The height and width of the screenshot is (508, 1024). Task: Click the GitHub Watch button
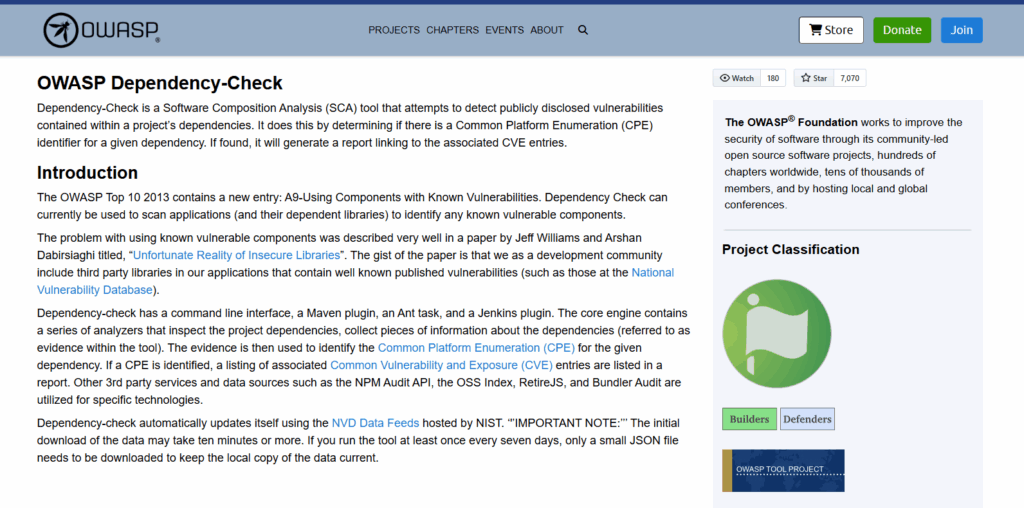[737, 78]
